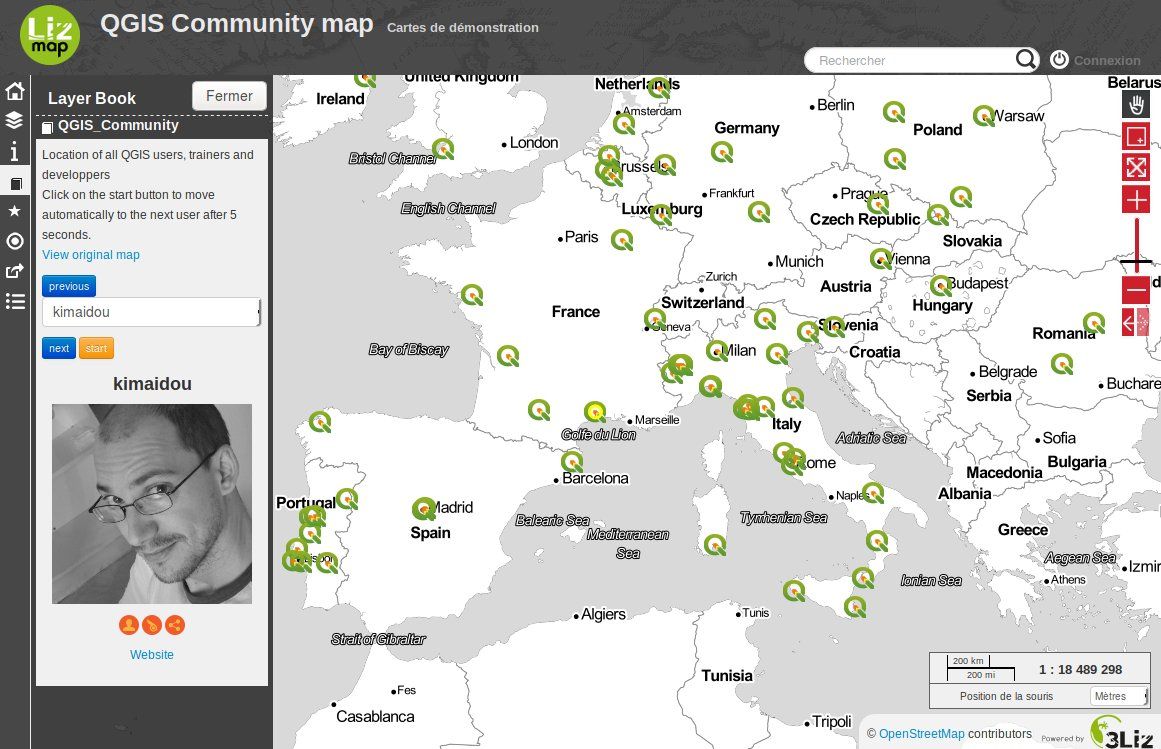Click the red minus zoom-out button
The image size is (1161, 749).
(1136, 290)
